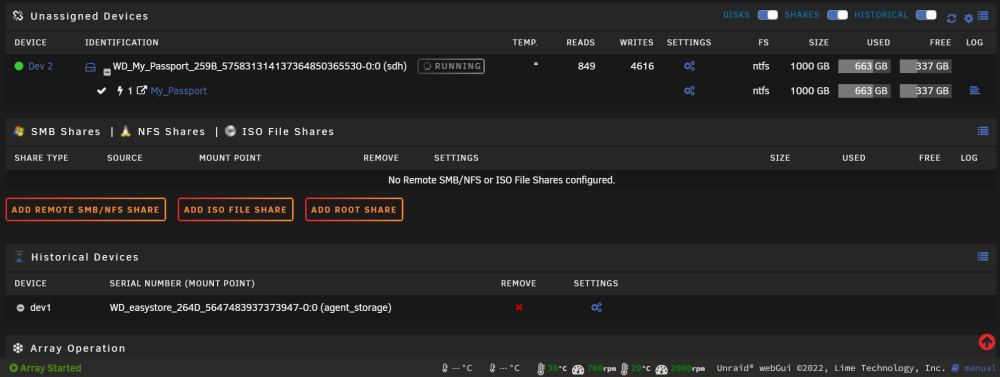Click the Array Started status
Image resolution: width=1000 pixels, height=377 pixels.
45,368
